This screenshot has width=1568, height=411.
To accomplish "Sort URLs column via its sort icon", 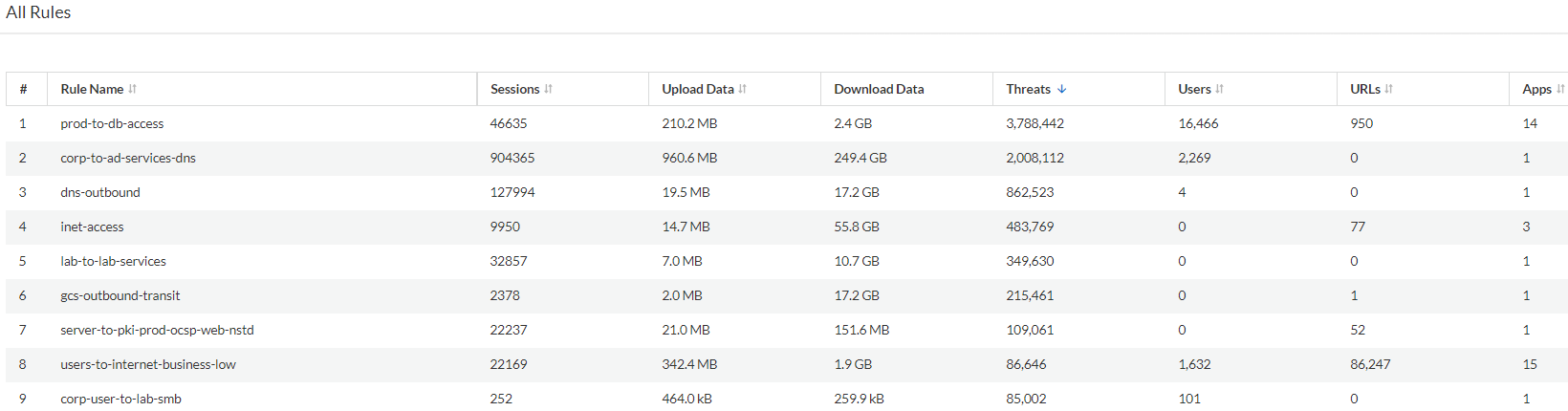I will tap(1389, 89).
